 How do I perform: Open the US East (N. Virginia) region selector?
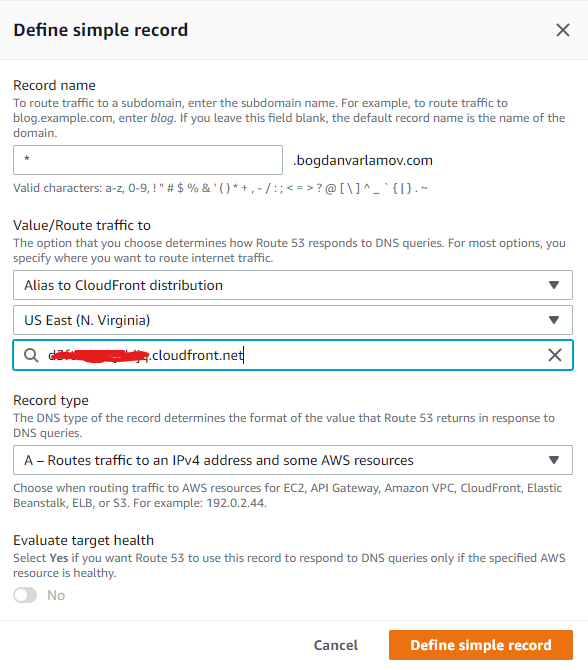(293, 320)
